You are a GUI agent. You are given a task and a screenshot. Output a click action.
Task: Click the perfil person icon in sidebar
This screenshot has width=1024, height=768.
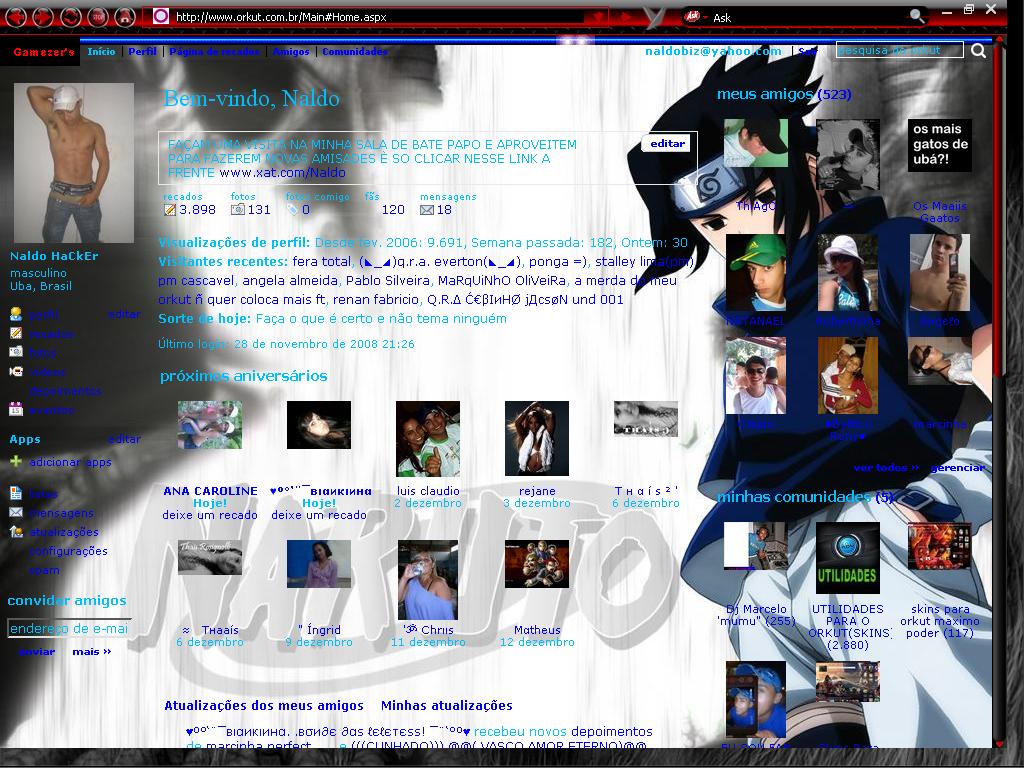pyautogui.click(x=16, y=314)
